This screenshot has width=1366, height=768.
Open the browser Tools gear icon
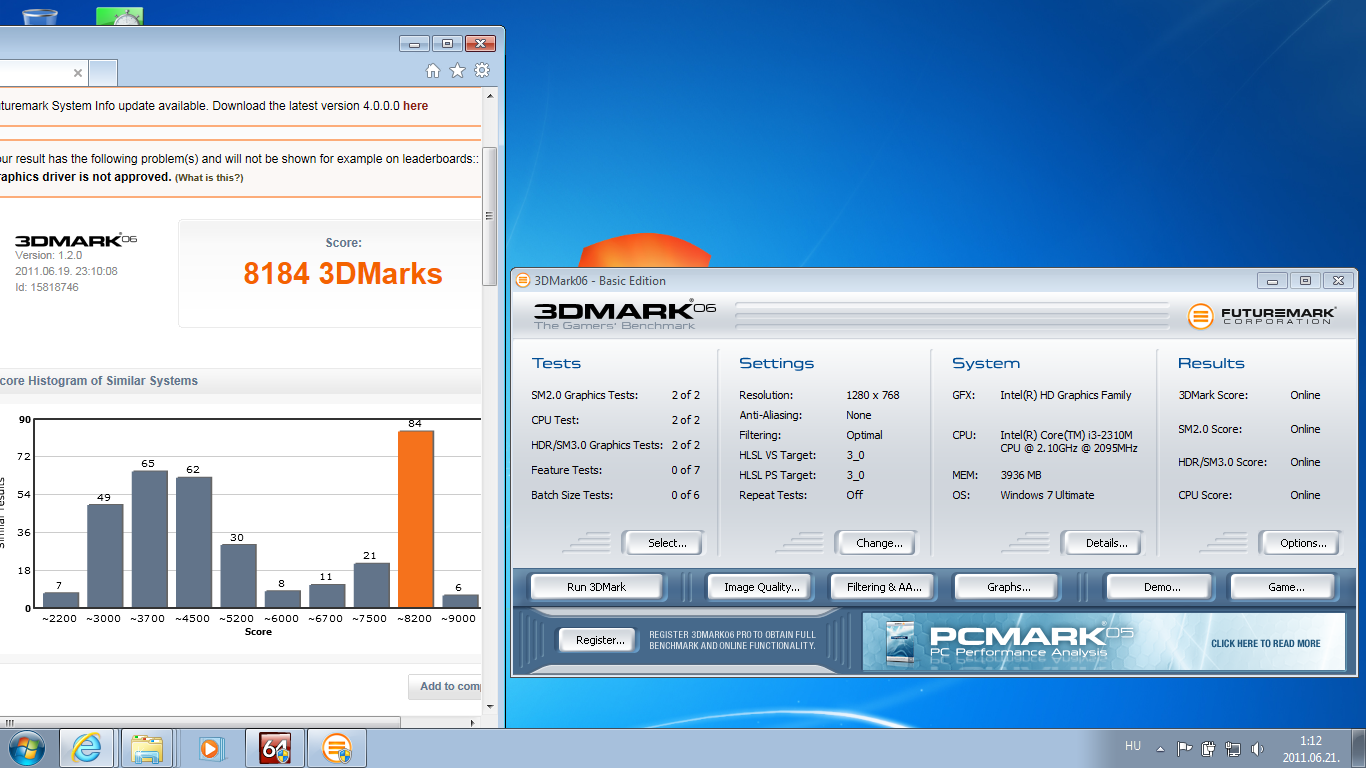482,70
